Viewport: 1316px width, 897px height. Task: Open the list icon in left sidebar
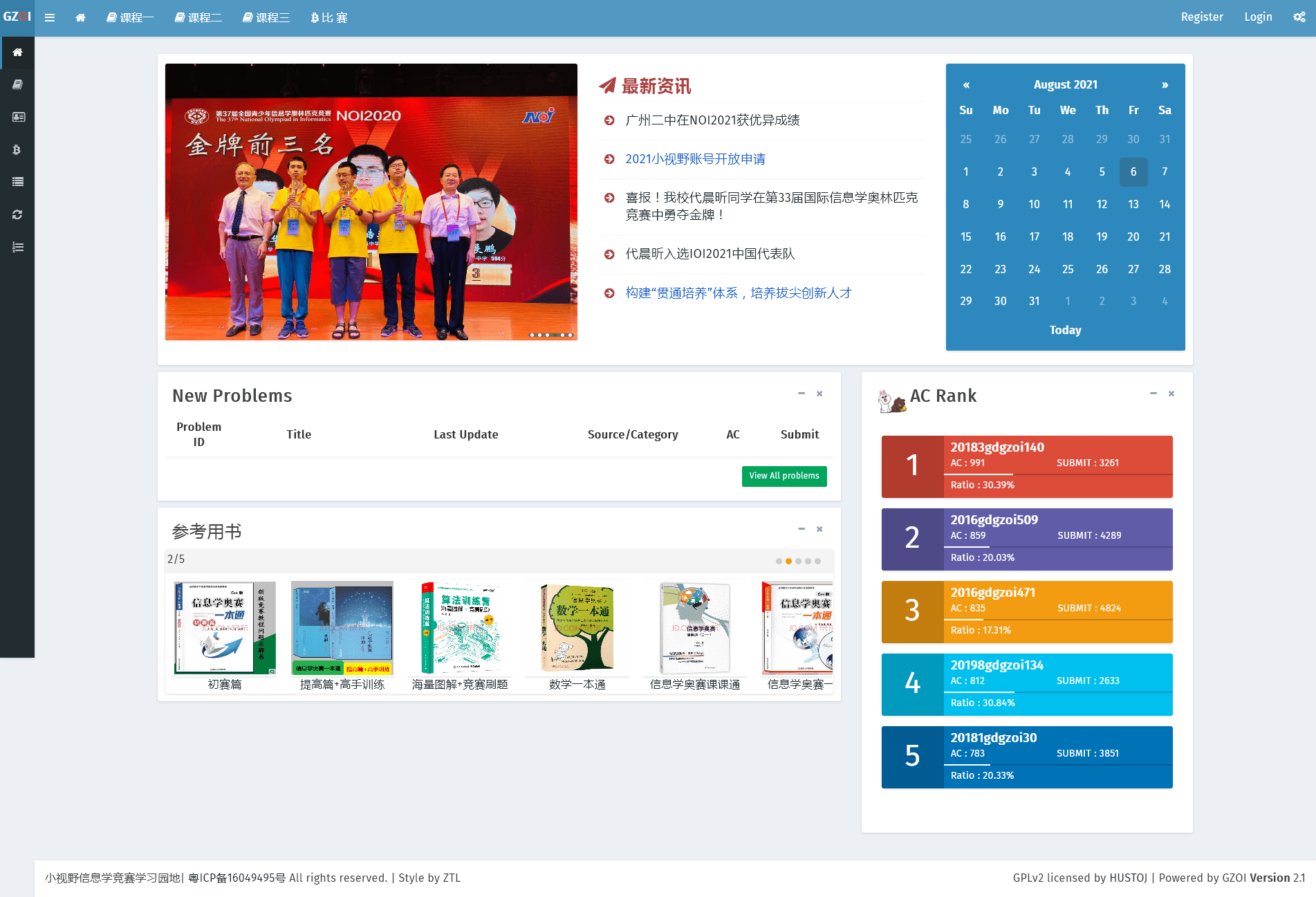coord(17,182)
